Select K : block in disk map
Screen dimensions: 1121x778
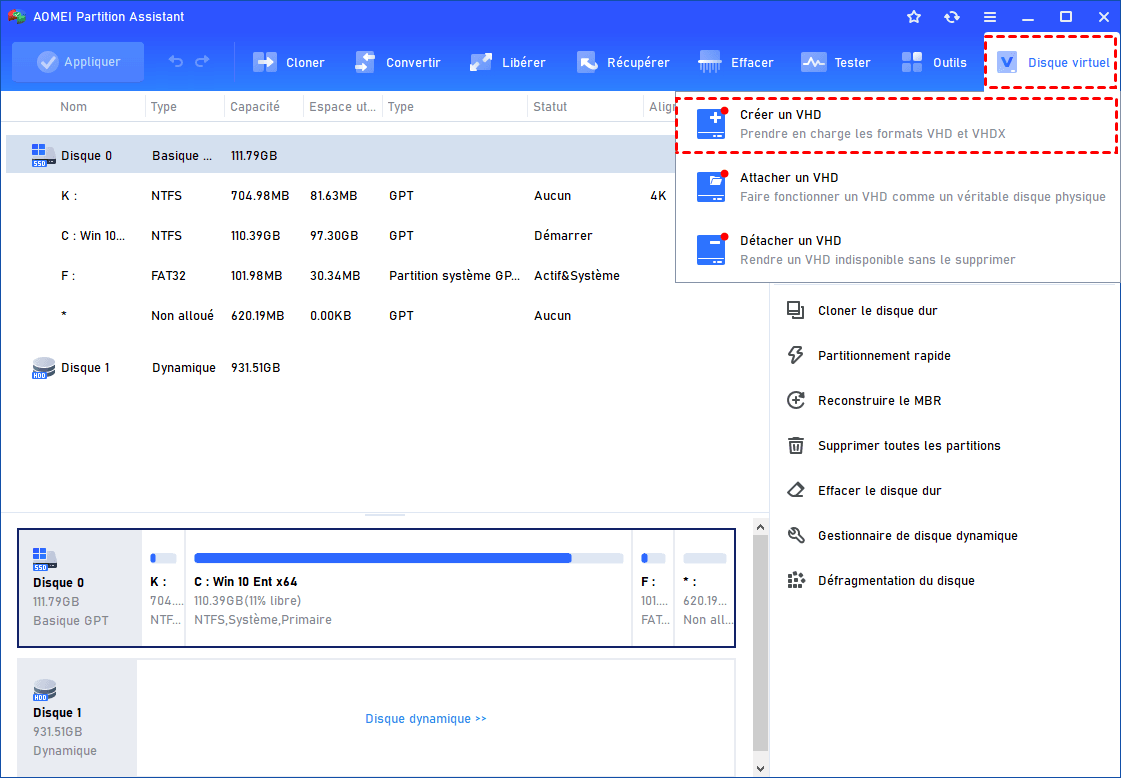tap(163, 588)
